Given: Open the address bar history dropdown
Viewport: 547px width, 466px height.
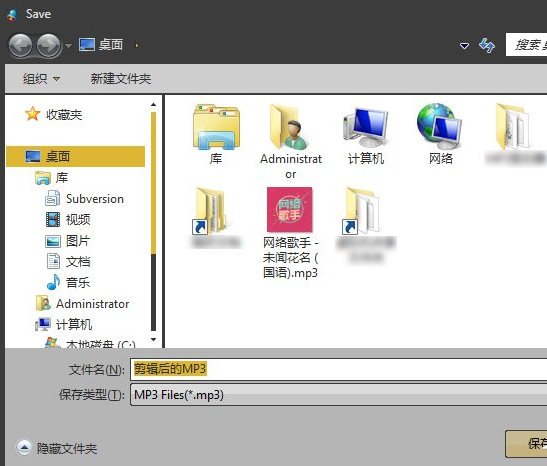Looking at the screenshot, I should pyautogui.click(x=464, y=46).
